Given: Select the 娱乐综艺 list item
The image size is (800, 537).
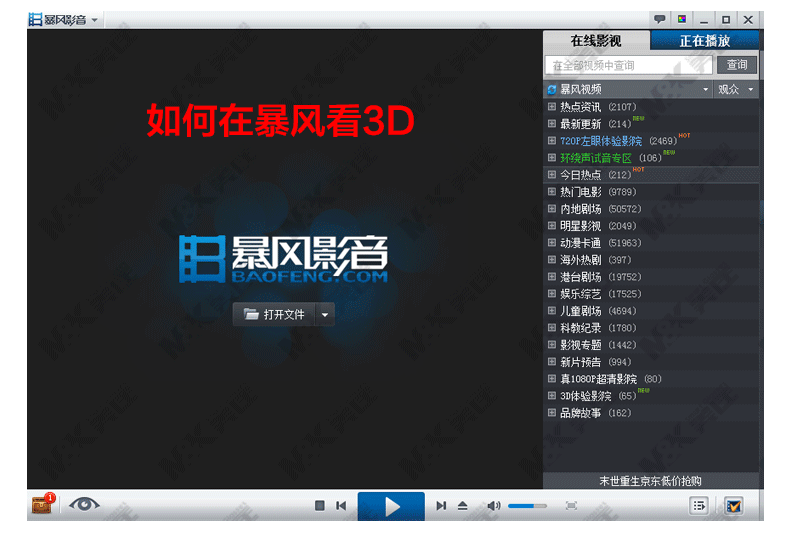Looking at the screenshot, I should pos(651,294).
